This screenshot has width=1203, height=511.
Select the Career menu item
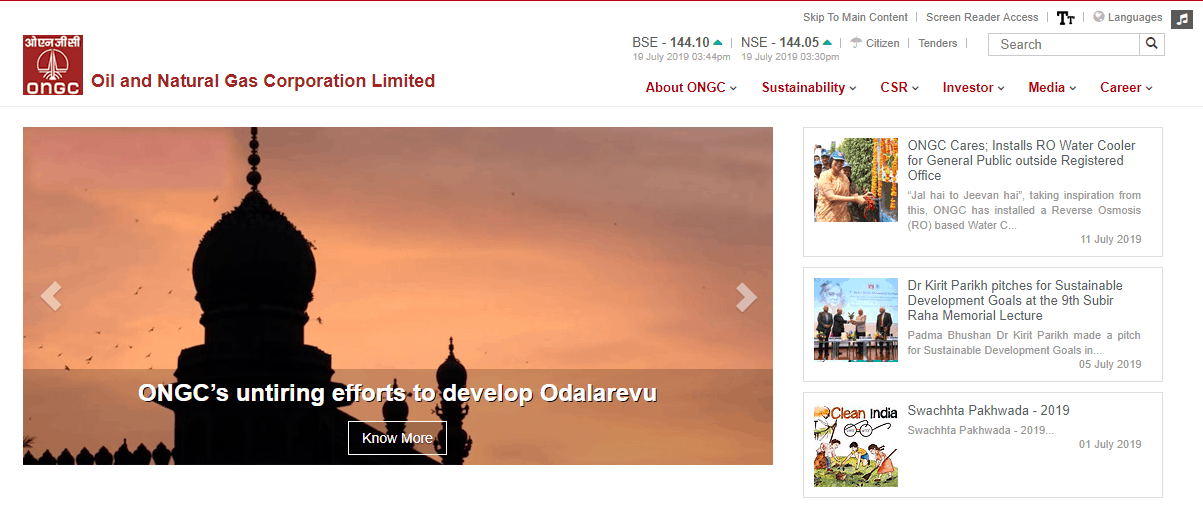1126,87
